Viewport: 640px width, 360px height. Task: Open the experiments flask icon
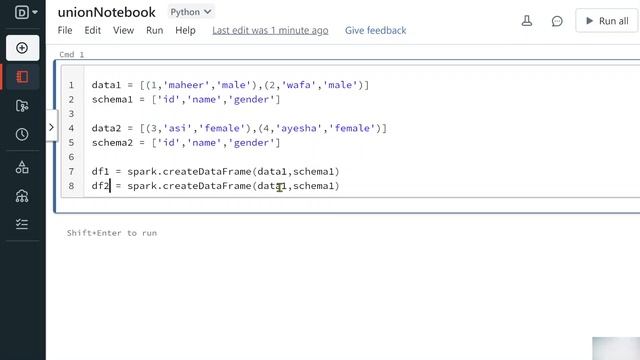[527, 21]
